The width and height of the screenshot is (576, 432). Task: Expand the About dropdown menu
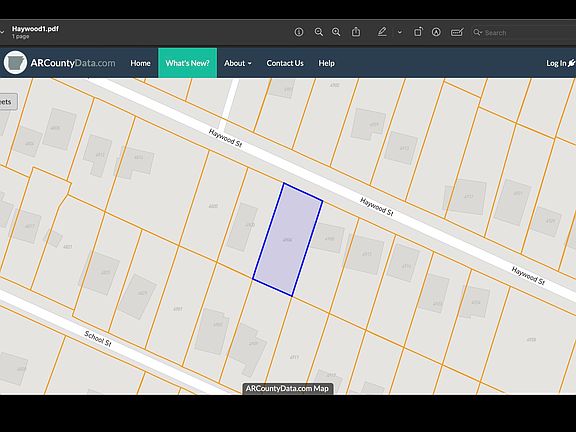click(x=238, y=63)
